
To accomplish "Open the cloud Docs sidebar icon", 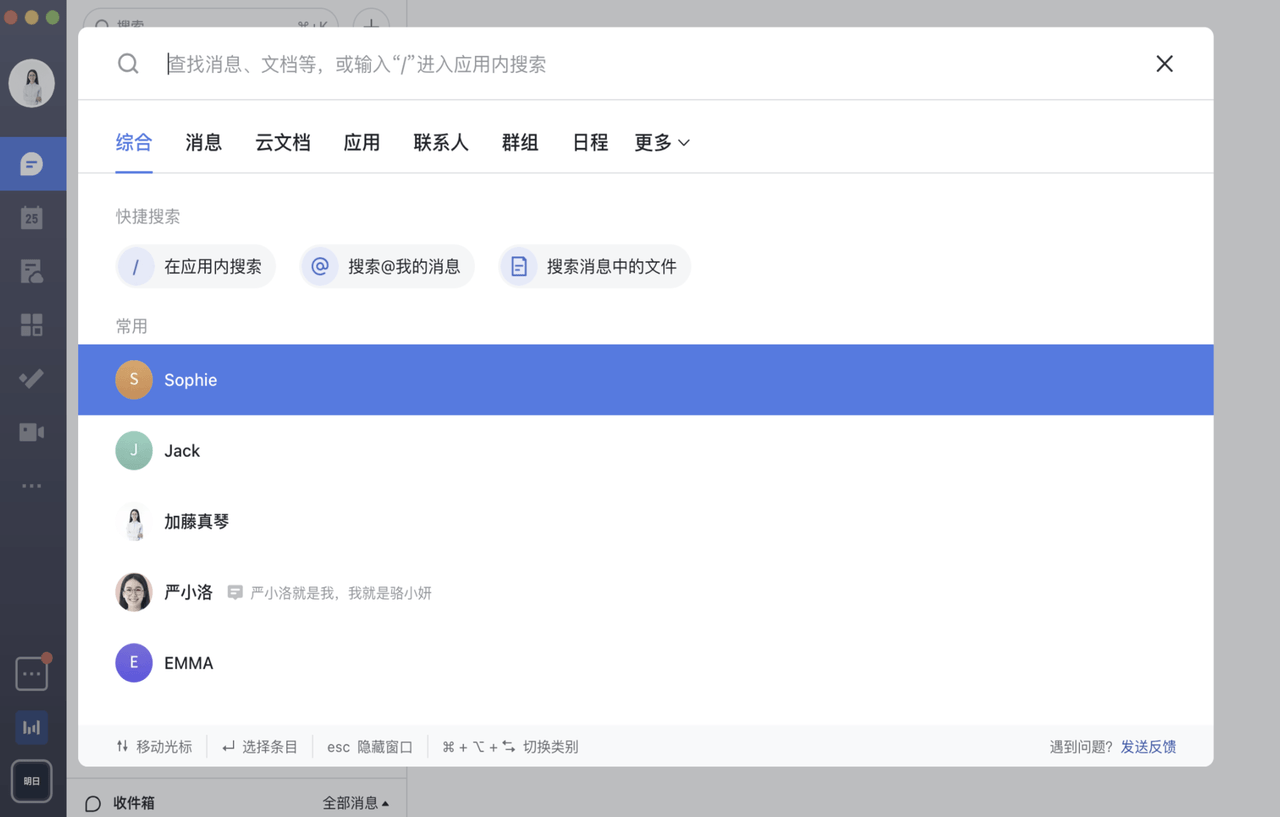I will [32, 271].
